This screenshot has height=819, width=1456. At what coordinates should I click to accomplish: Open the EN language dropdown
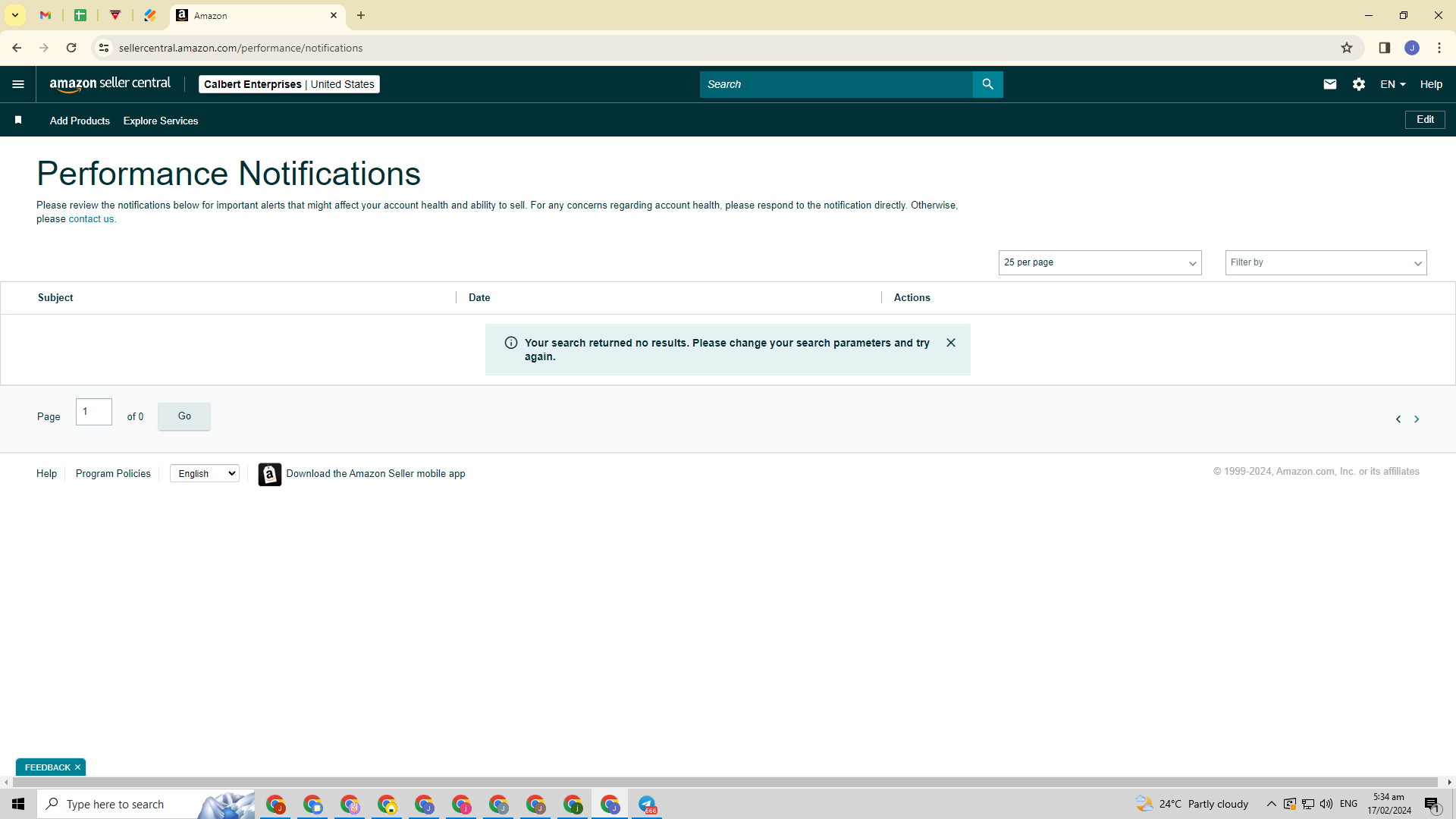click(1393, 84)
